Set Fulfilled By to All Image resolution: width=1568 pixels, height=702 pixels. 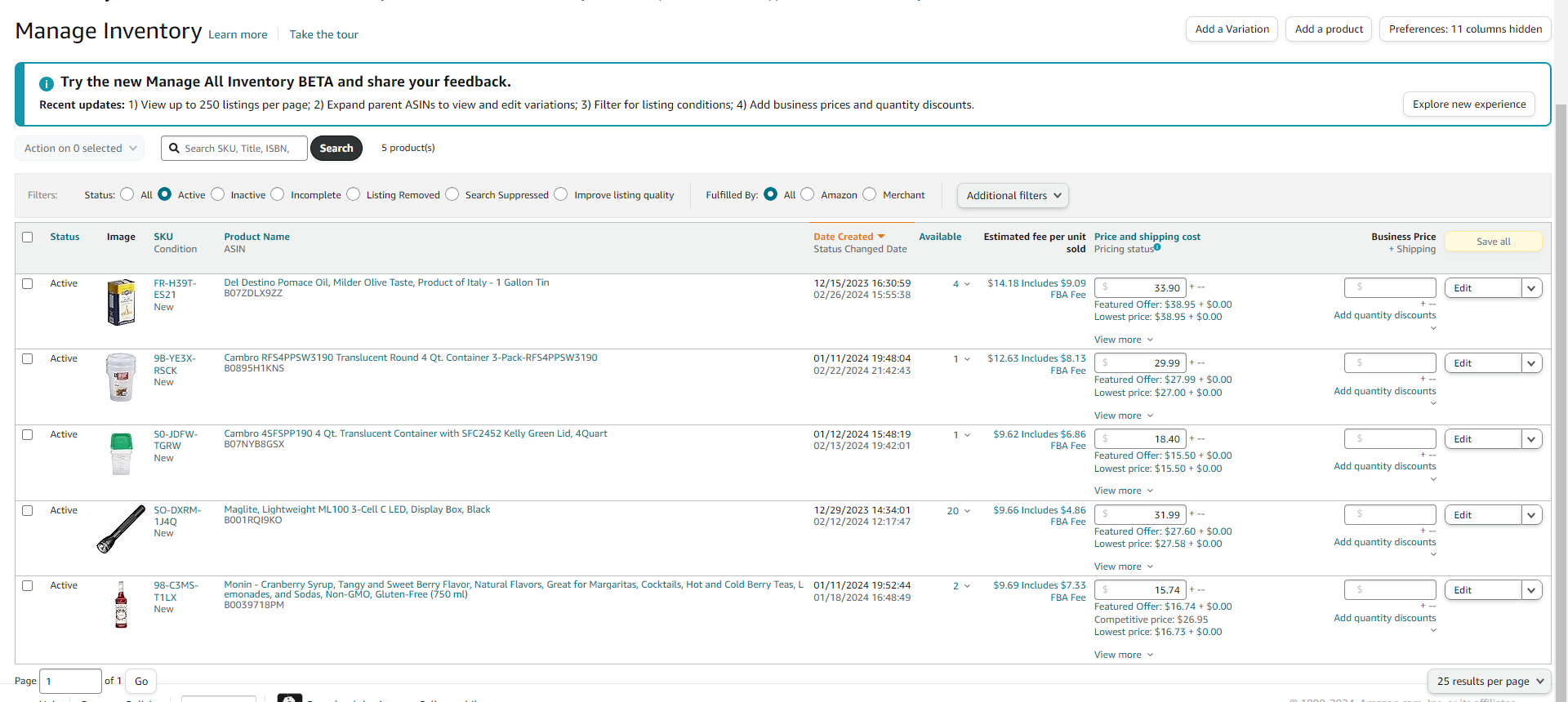(771, 194)
